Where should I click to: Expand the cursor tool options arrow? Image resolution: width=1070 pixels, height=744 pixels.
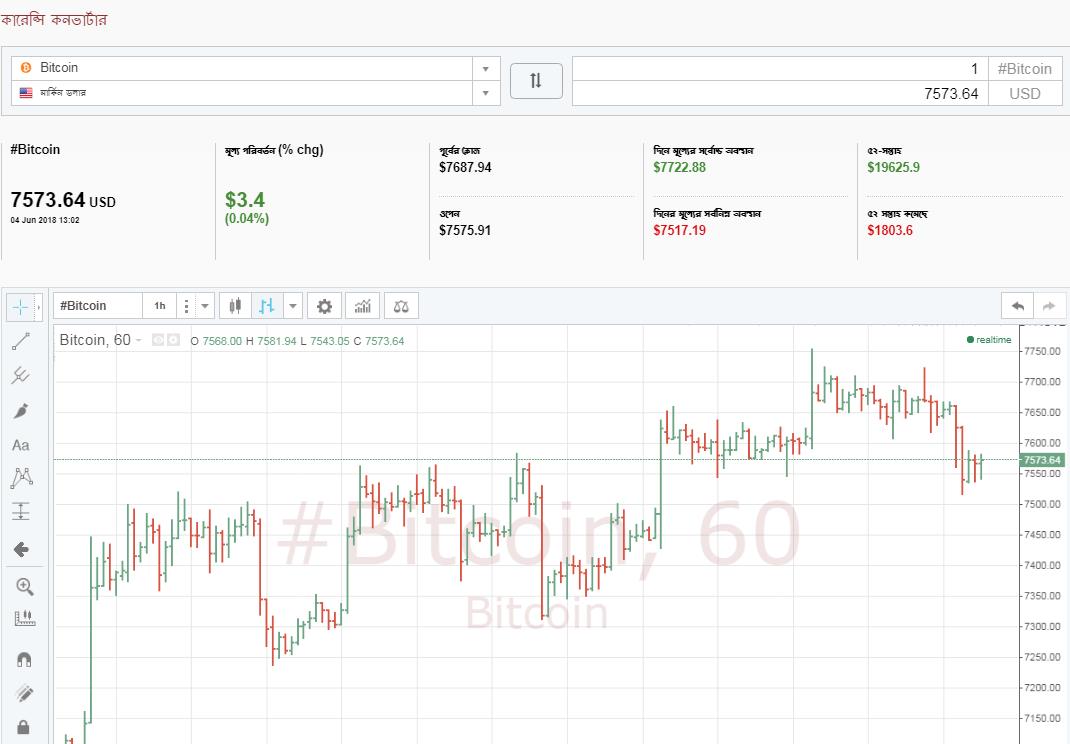[x=39, y=308]
